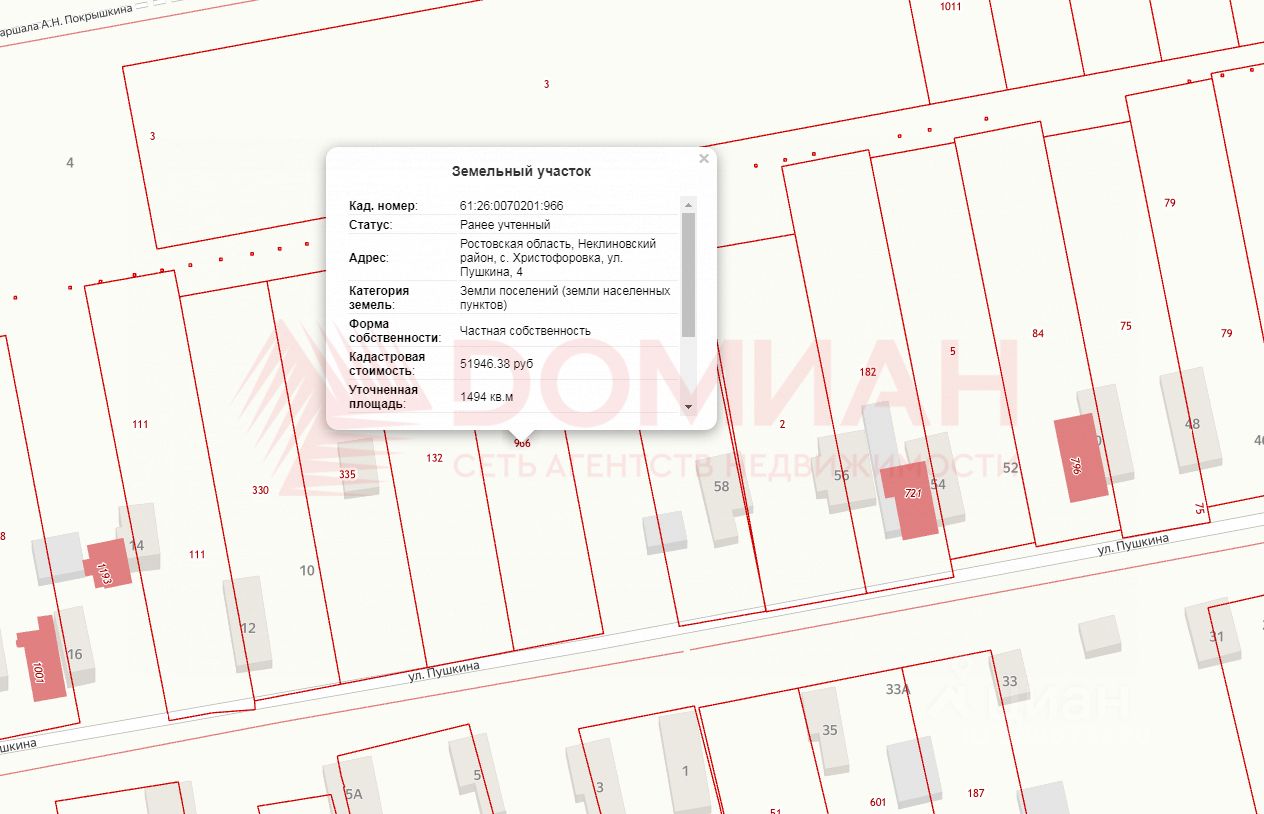1264x814 pixels.
Task: Select red building 721 on the map
Action: 909,502
